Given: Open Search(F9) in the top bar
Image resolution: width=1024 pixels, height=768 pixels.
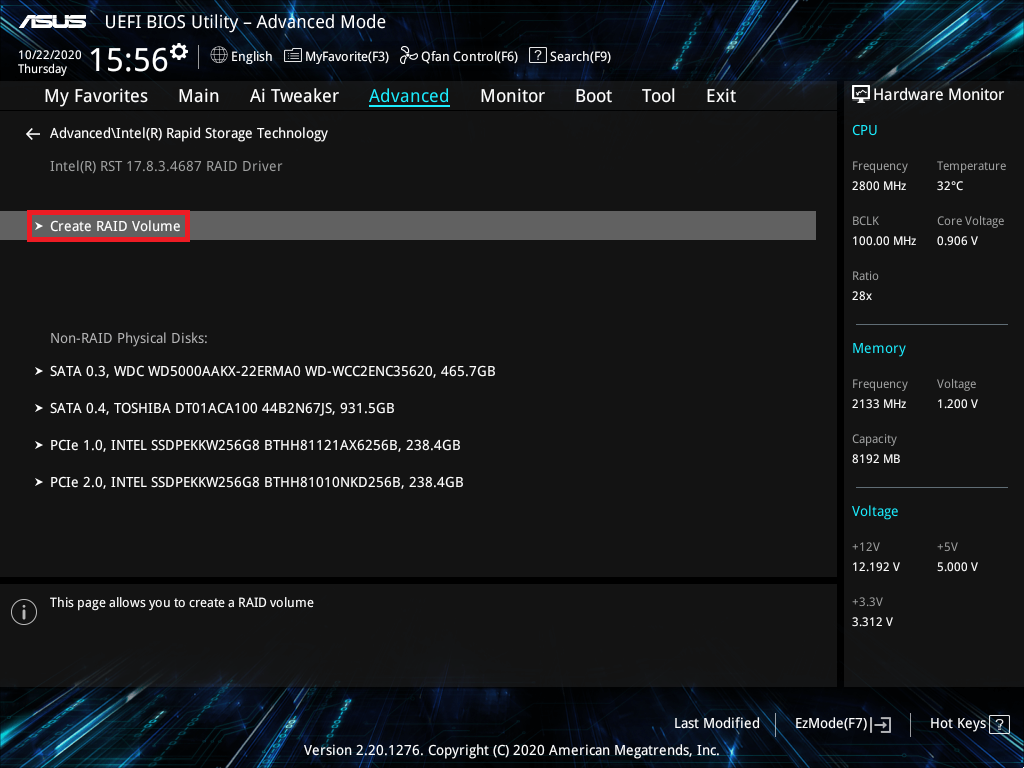Looking at the screenshot, I should pos(570,56).
